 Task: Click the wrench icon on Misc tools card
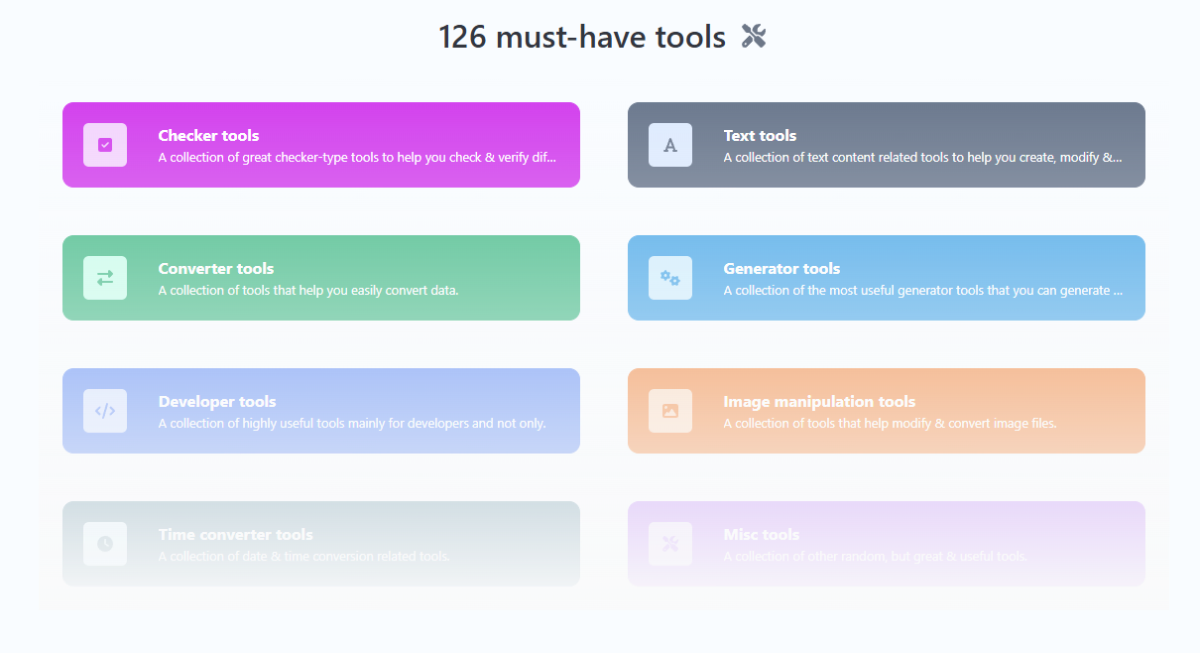(670, 544)
